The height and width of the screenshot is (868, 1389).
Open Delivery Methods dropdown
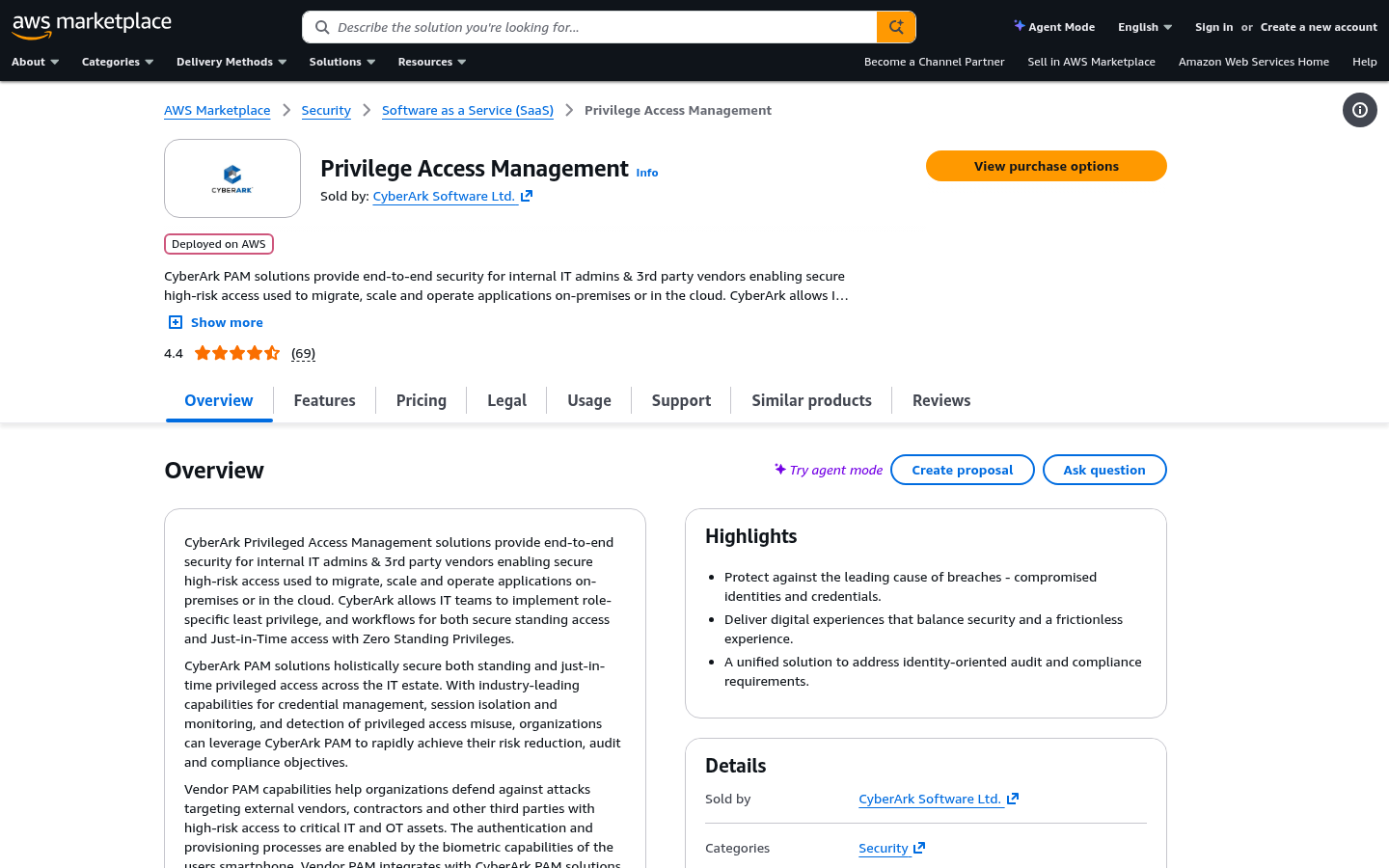[231, 62]
